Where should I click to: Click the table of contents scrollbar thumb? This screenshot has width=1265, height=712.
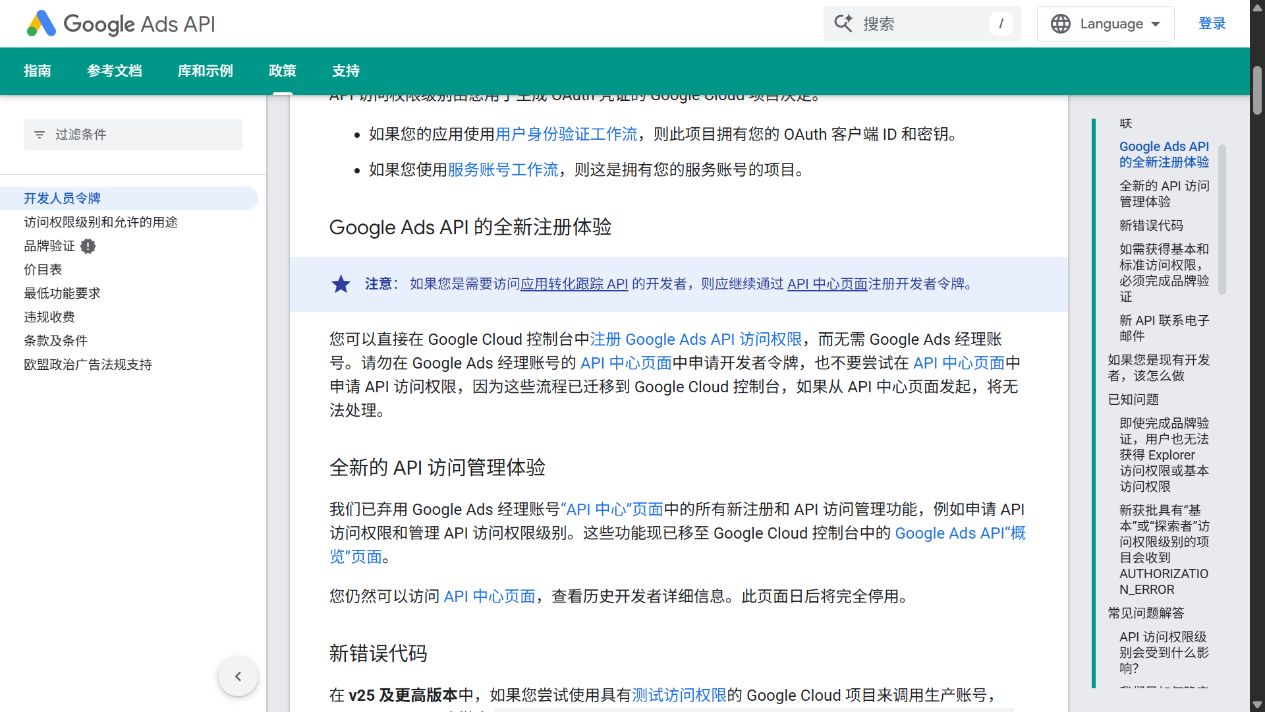(x=1221, y=219)
